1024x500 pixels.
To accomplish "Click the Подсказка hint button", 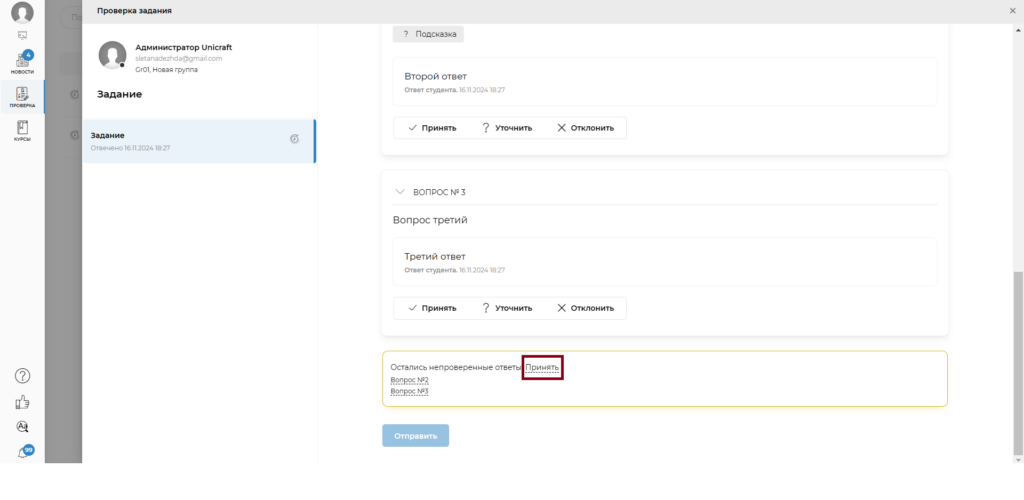I will pyautogui.click(x=428, y=34).
